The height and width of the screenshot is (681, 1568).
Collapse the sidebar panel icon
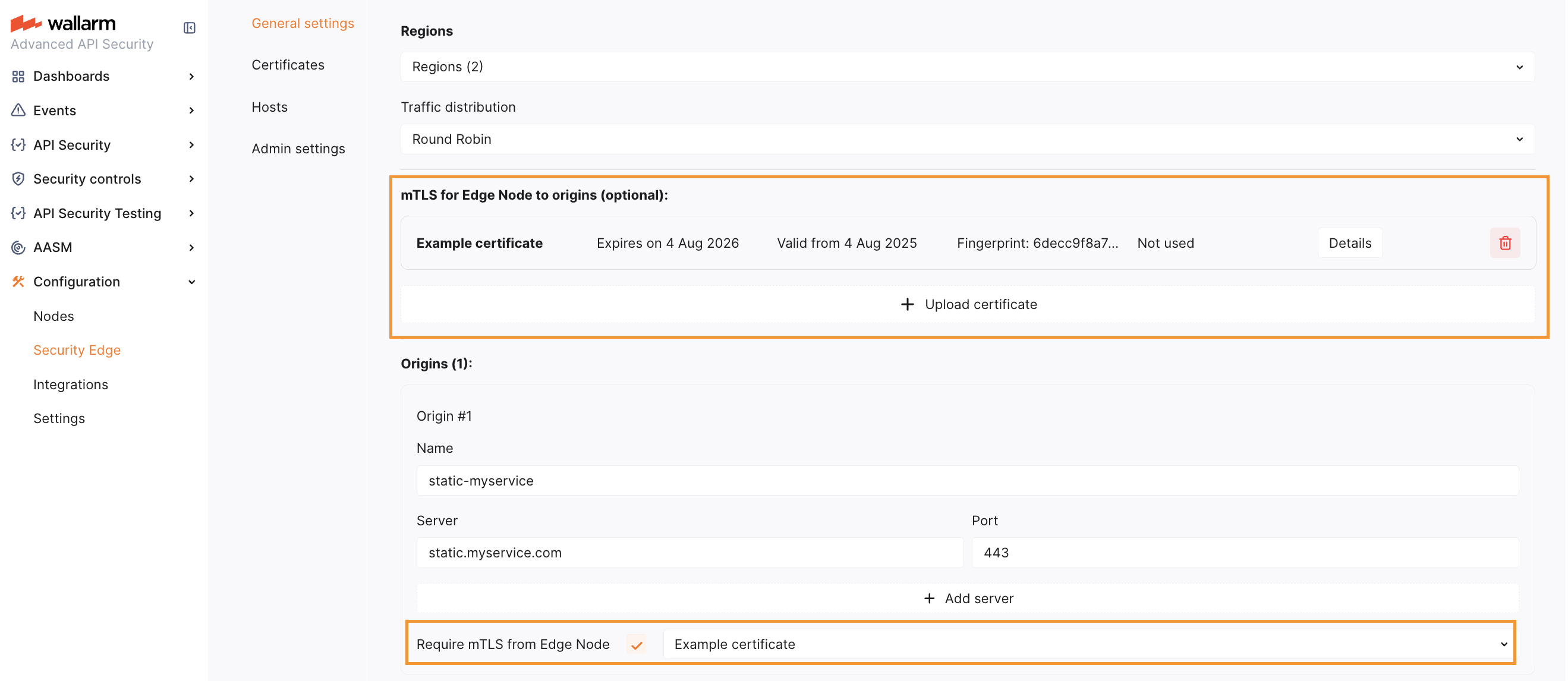pyautogui.click(x=189, y=28)
